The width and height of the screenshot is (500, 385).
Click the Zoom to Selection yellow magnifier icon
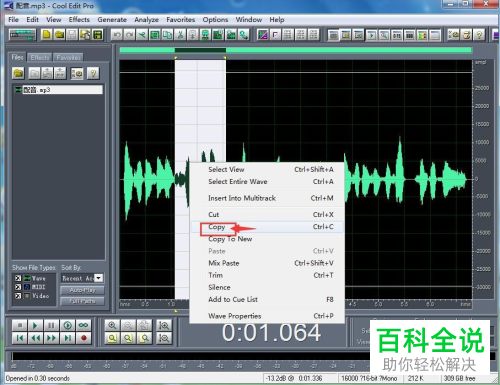[112, 338]
